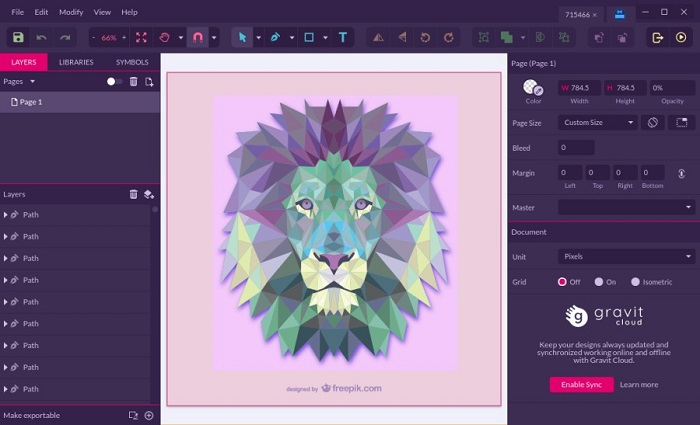This screenshot has width=700, height=425.
Task: Click the Enable Sync button
Action: (x=581, y=384)
